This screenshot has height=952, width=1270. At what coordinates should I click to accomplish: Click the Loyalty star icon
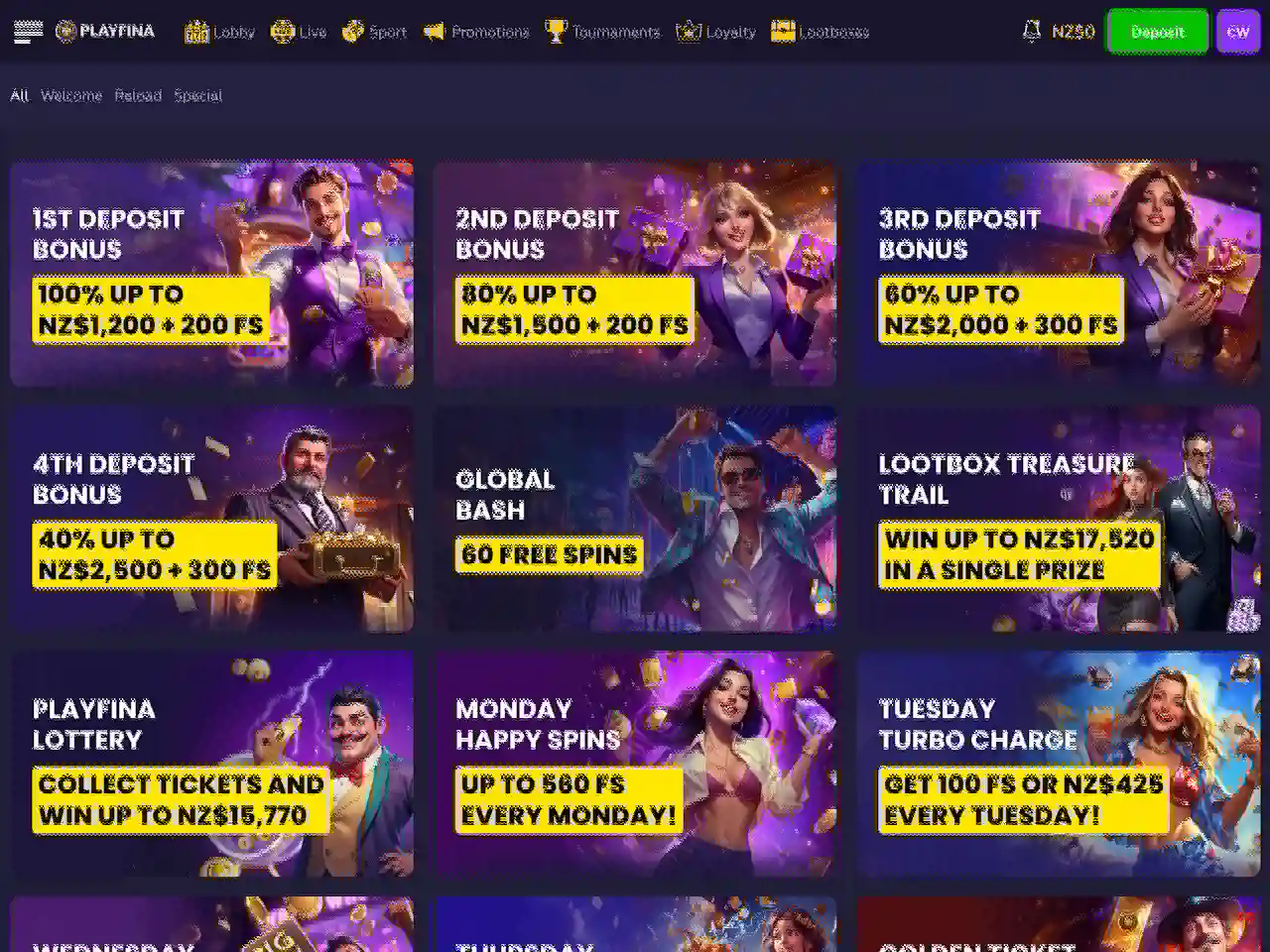tap(688, 32)
